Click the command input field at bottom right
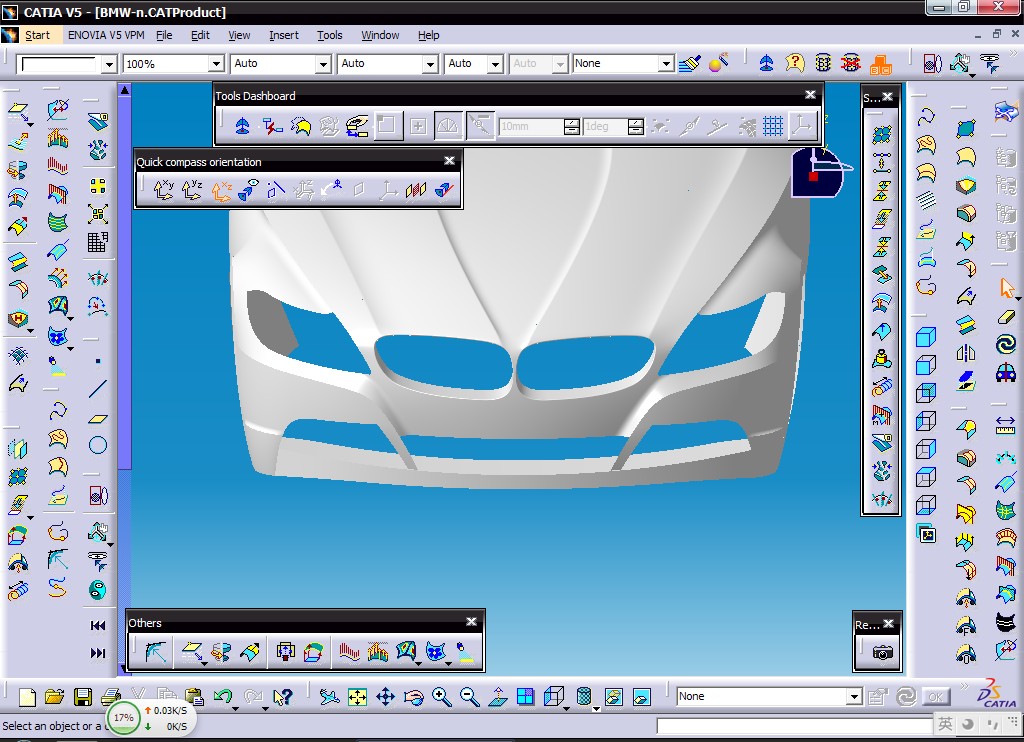Image resolution: width=1024 pixels, height=742 pixels. tap(794, 726)
